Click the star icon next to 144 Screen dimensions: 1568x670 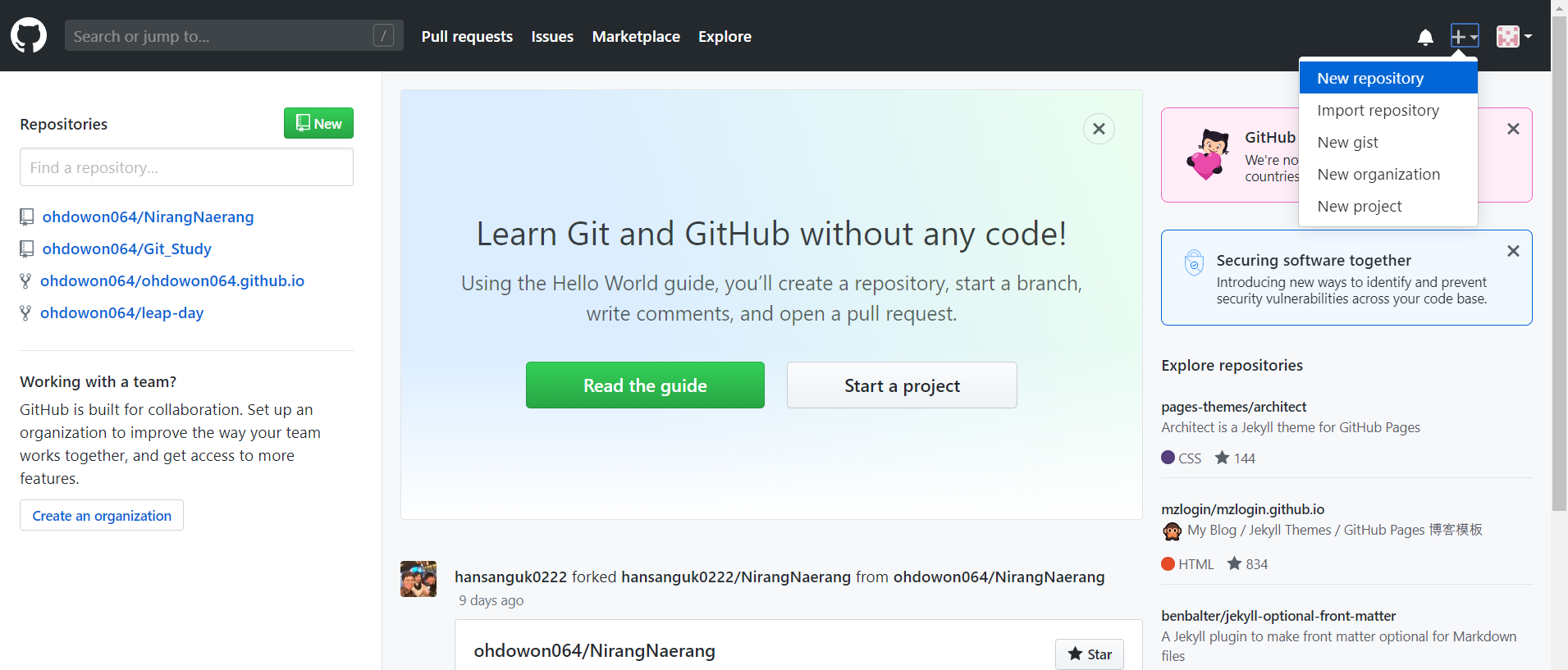(x=1222, y=458)
